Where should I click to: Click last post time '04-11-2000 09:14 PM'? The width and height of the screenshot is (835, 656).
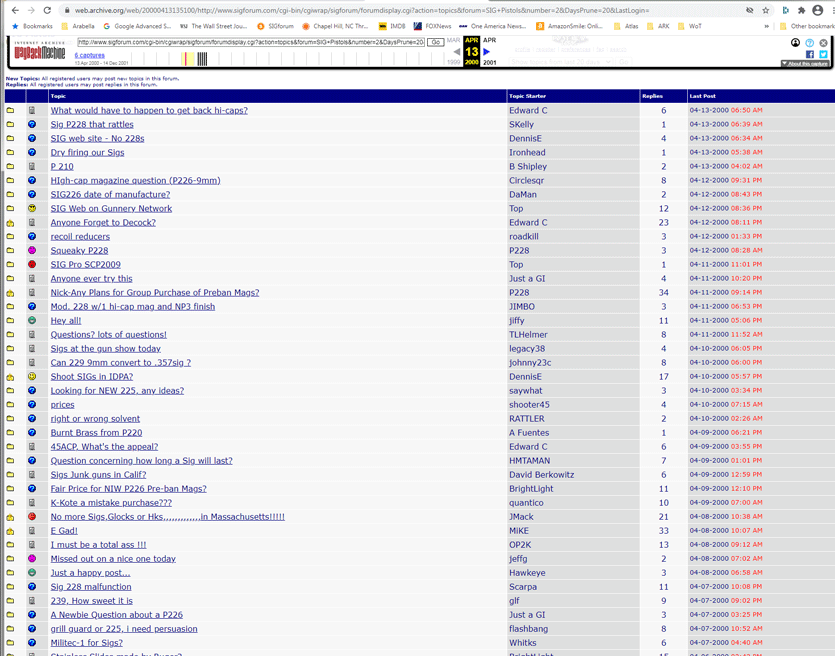tap(726, 292)
